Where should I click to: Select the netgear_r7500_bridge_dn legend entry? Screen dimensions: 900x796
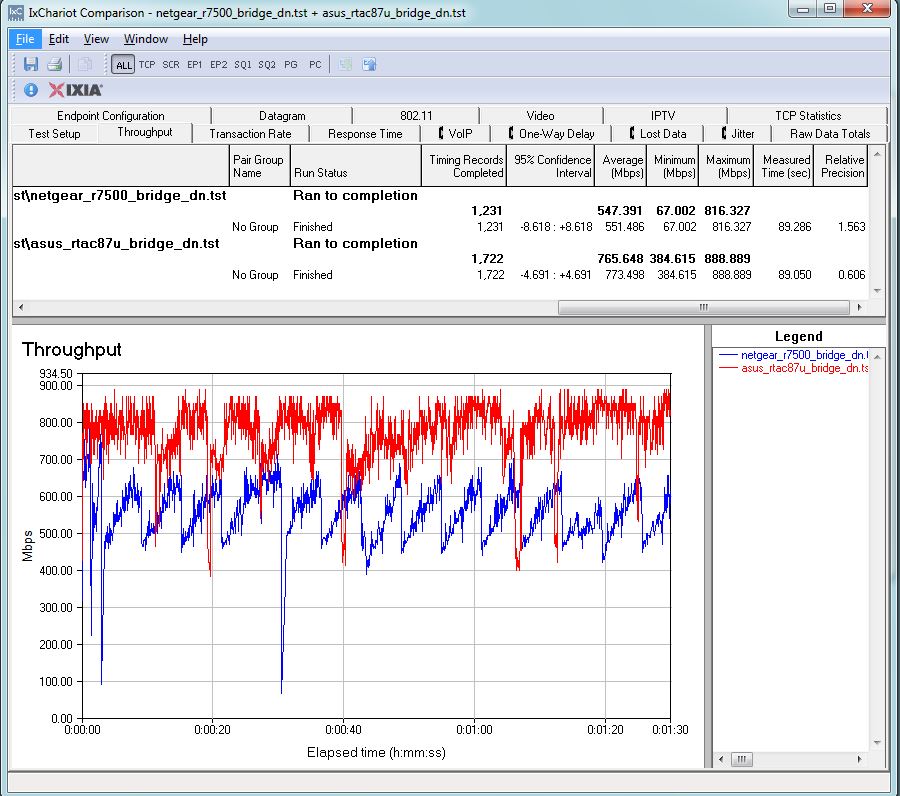coord(793,355)
